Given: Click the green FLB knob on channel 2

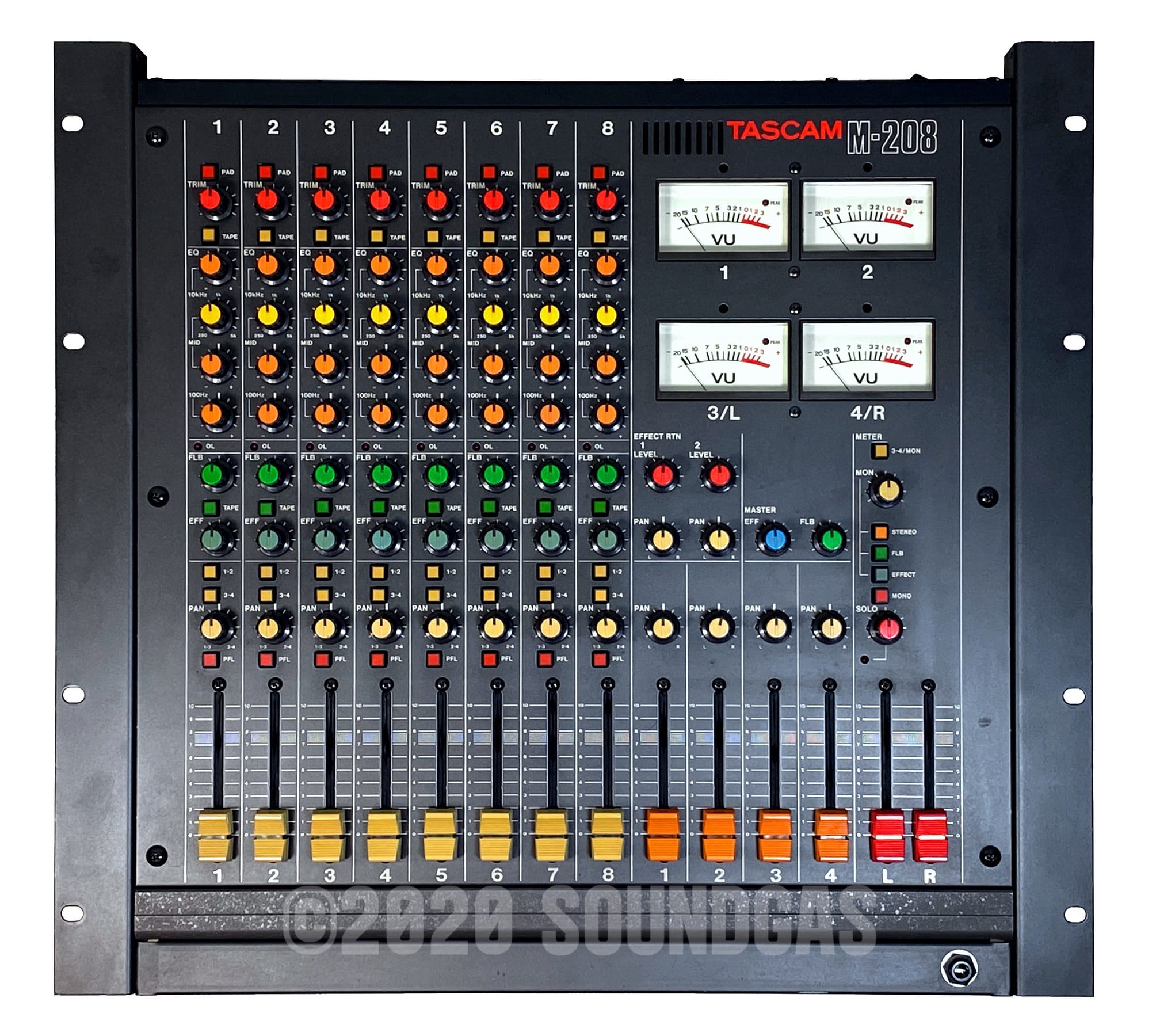Looking at the screenshot, I should [x=269, y=474].
